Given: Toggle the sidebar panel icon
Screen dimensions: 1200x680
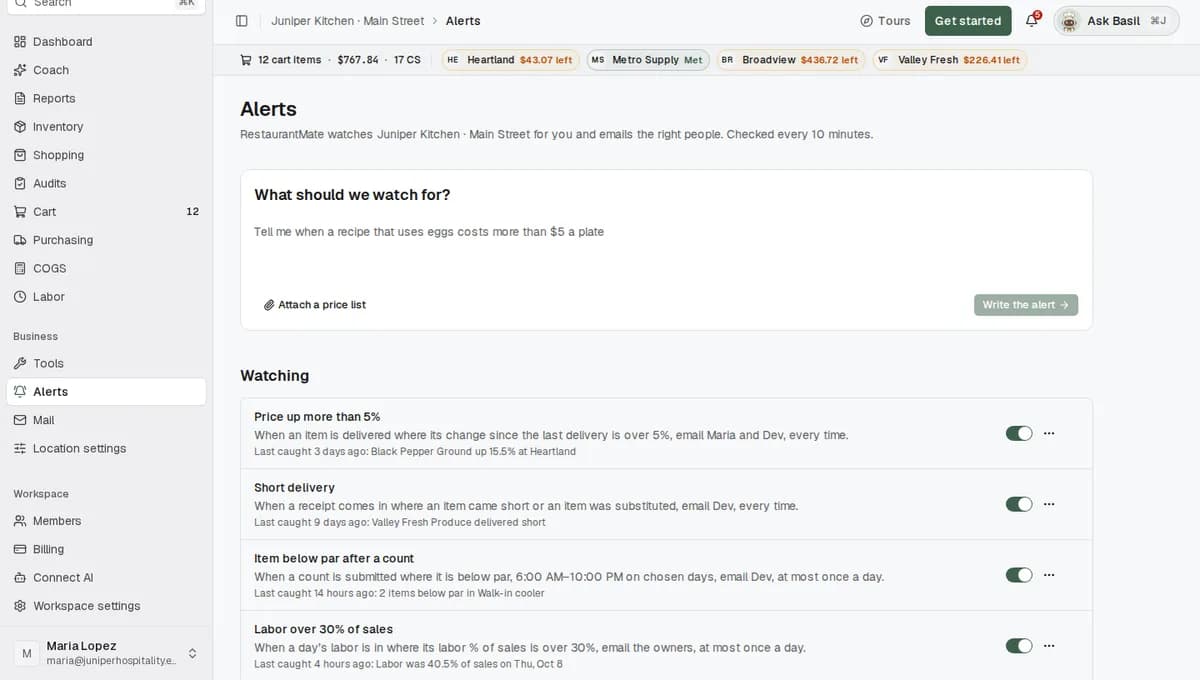Looking at the screenshot, I should click(242, 21).
